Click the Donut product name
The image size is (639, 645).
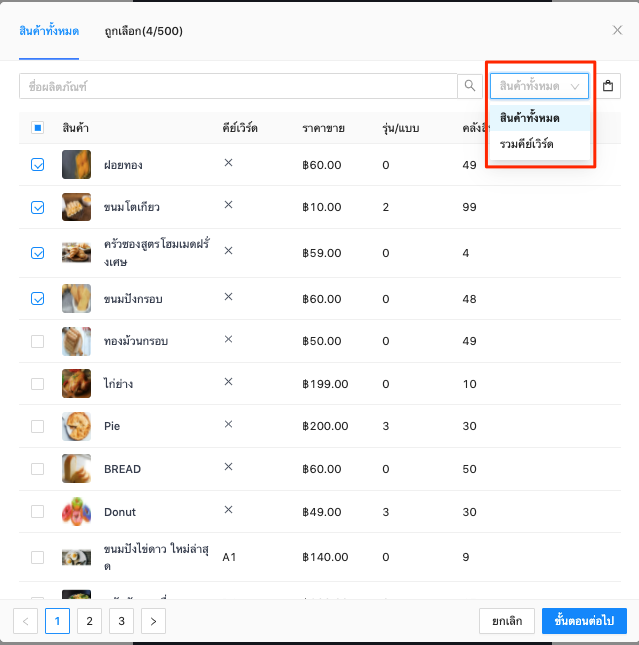pyautogui.click(x=120, y=512)
